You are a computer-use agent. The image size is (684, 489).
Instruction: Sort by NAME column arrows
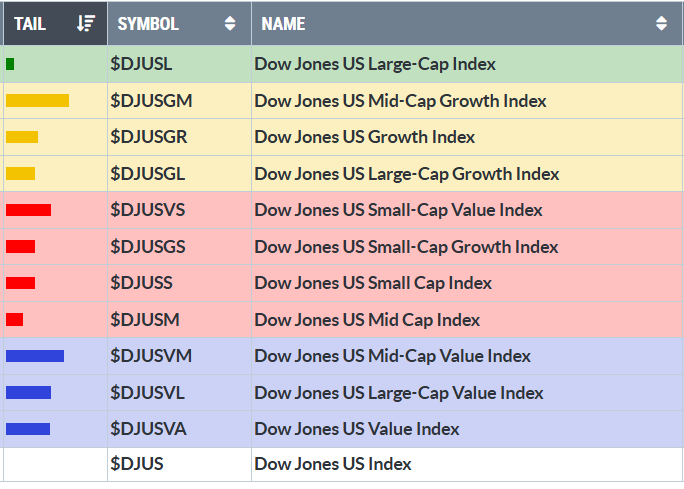coord(661,23)
